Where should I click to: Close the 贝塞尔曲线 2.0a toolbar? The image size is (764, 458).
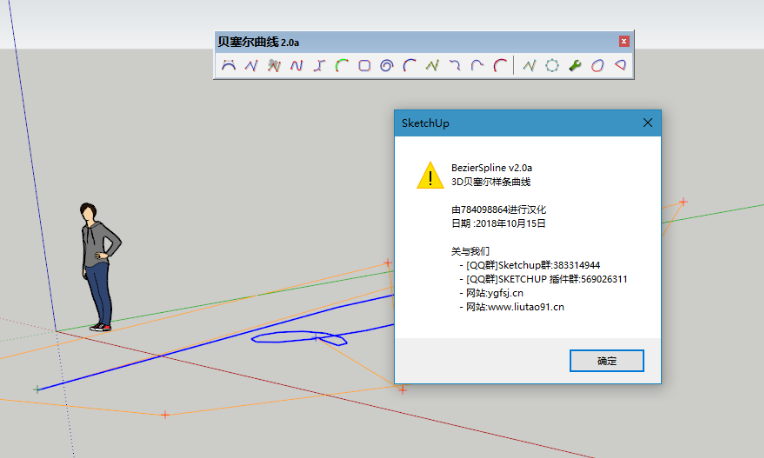[x=624, y=41]
